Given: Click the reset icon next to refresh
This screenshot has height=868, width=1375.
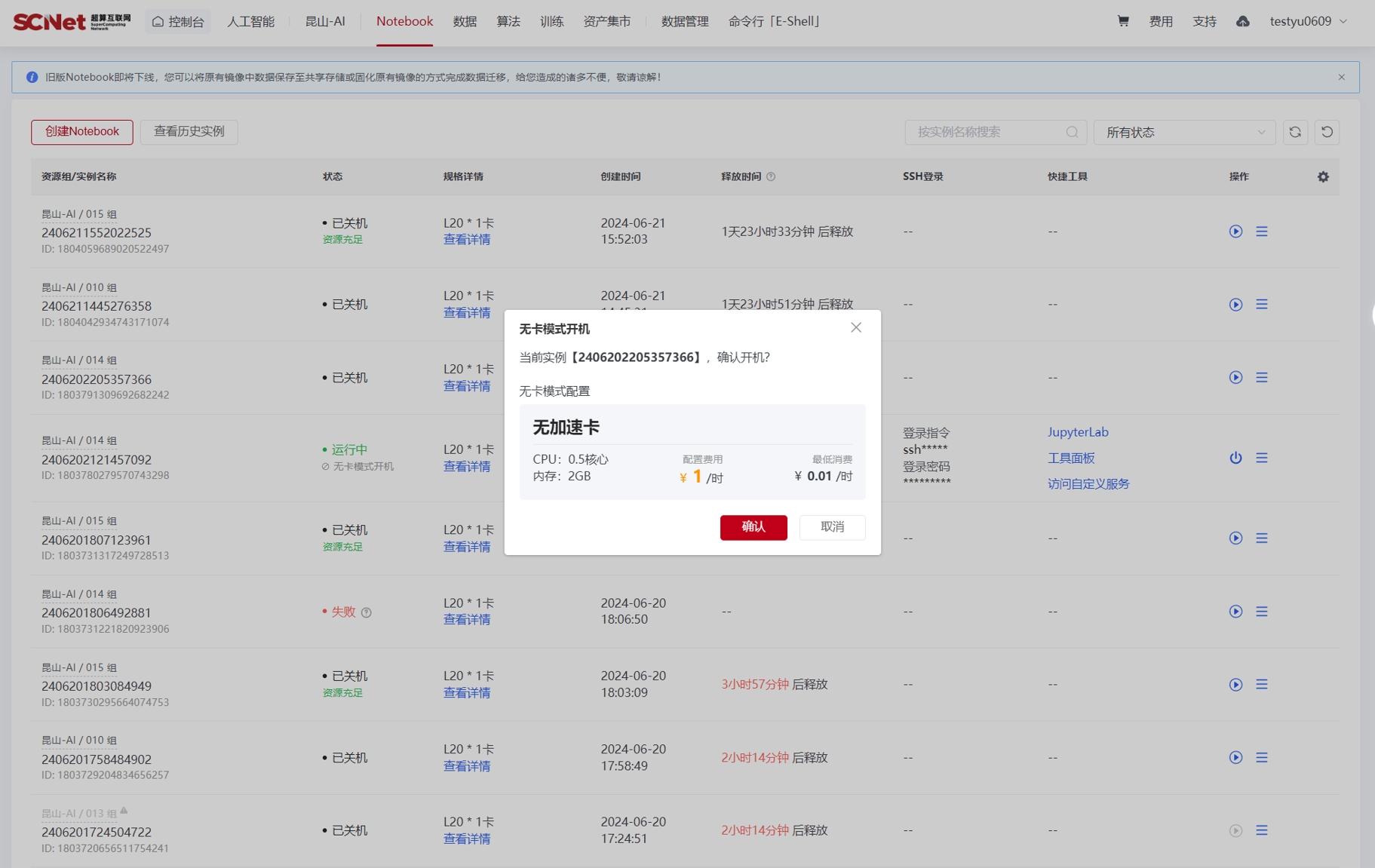Looking at the screenshot, I should [1327, 132].
